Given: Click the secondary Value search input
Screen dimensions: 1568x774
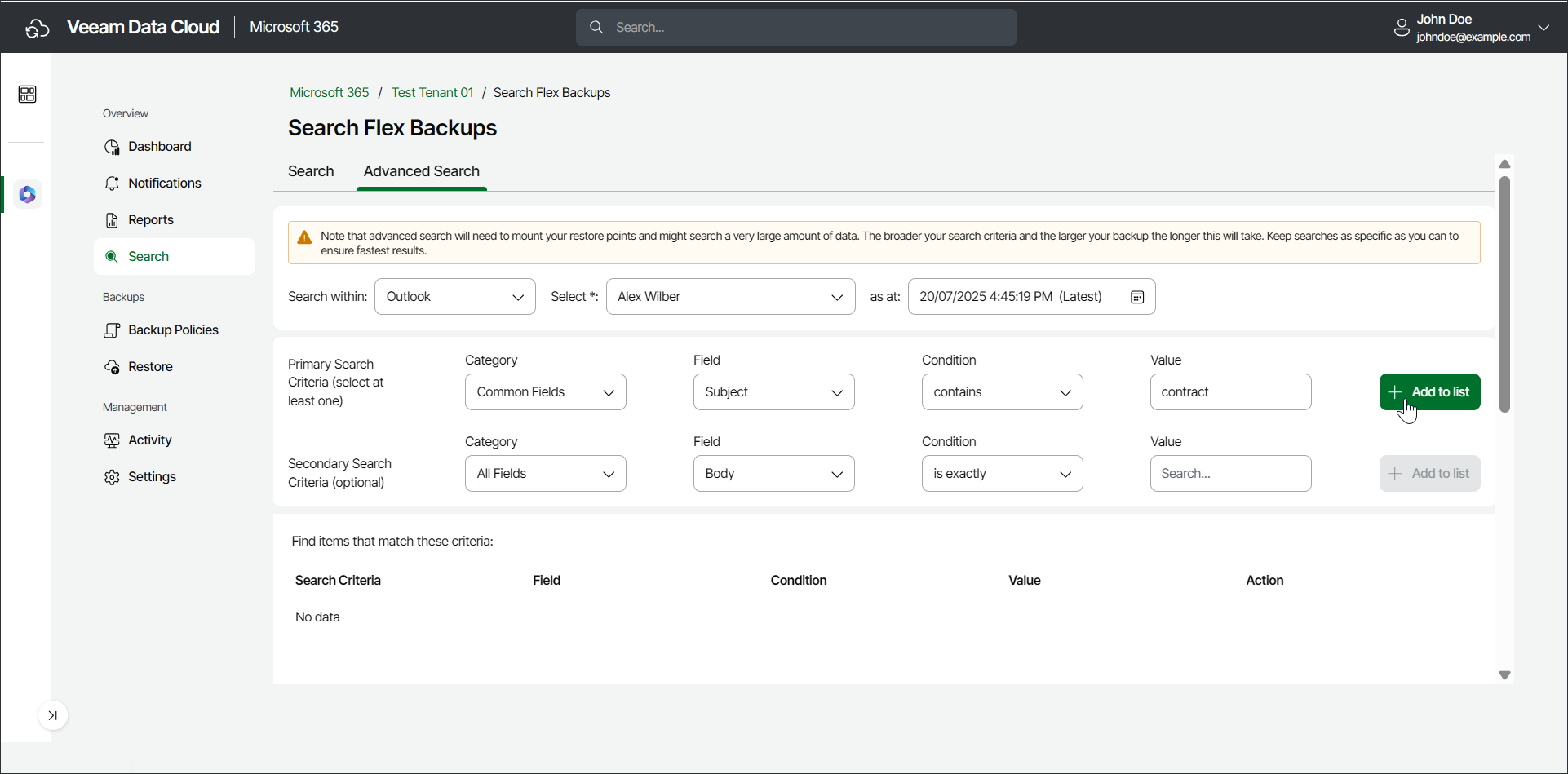Looking at the screenshot, I should (x=1231, y=474).
